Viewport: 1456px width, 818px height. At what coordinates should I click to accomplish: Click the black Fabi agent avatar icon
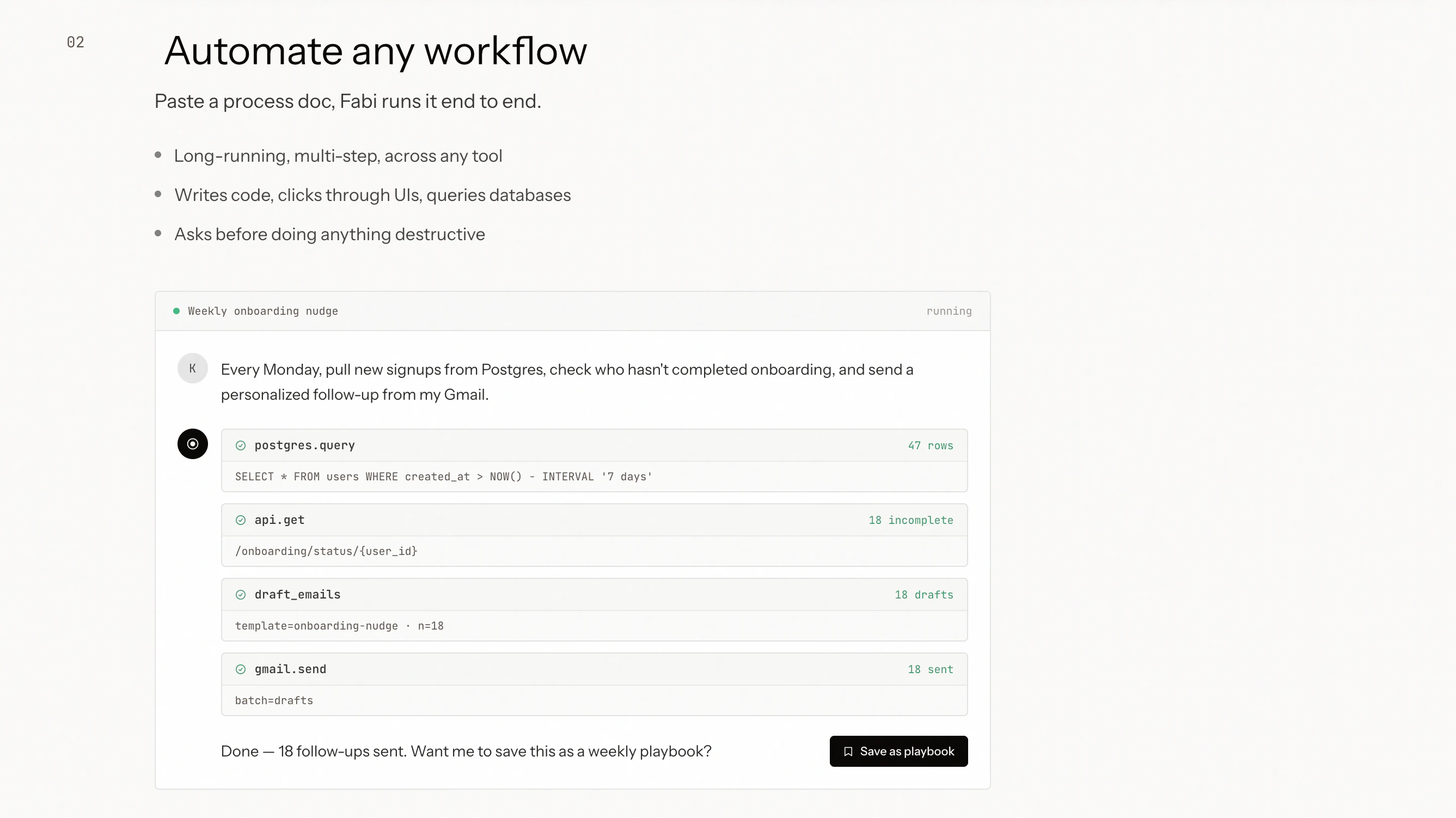pyautogui.click(x=192, y=444)
